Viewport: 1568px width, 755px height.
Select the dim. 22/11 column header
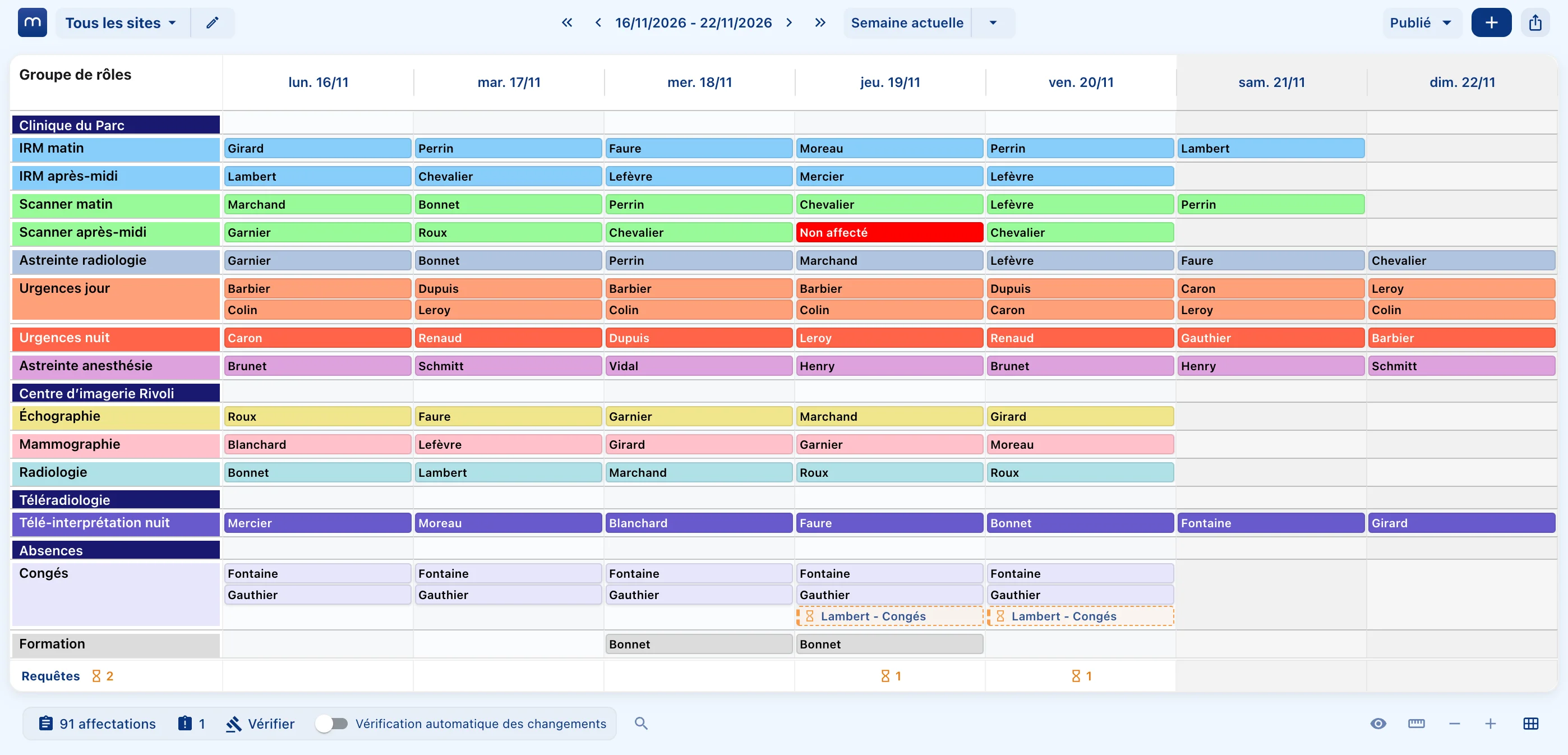[1462, 82]
